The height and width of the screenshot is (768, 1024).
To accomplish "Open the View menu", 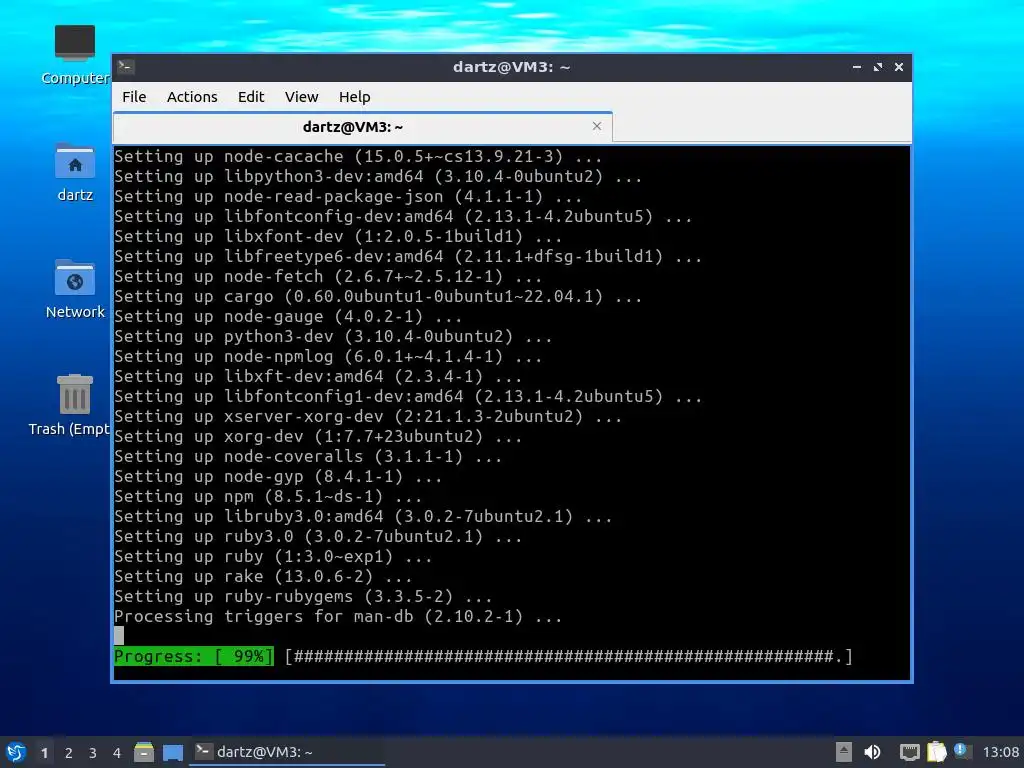I will (301, 97).
